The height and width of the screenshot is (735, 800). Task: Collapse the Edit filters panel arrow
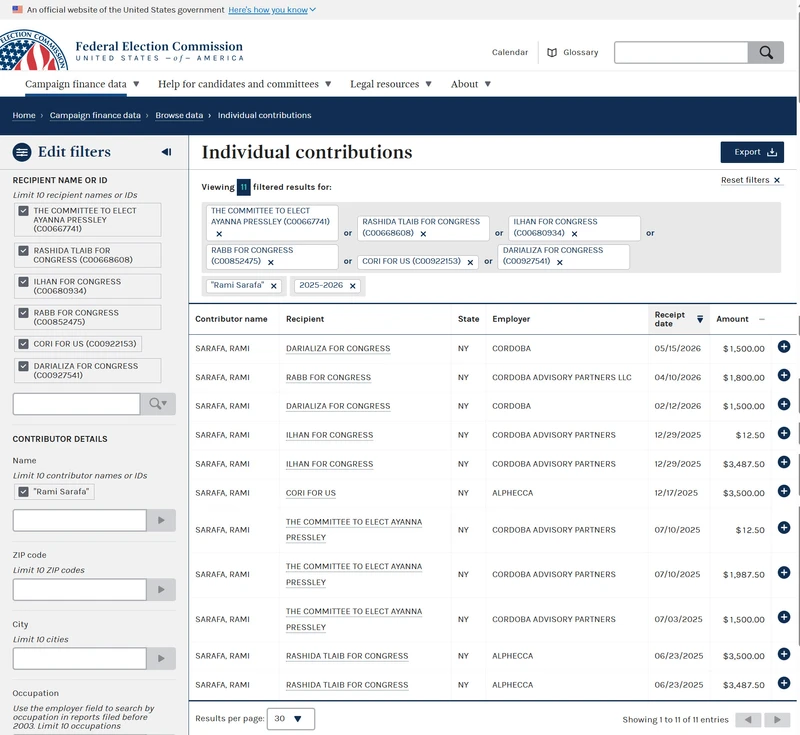pos(166,152)
